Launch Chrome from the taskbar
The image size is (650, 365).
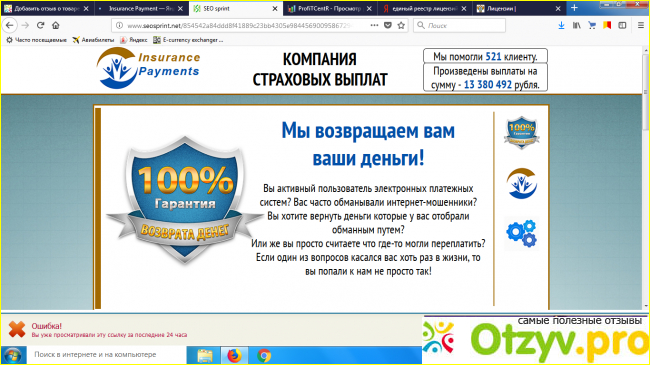(264, 355)
